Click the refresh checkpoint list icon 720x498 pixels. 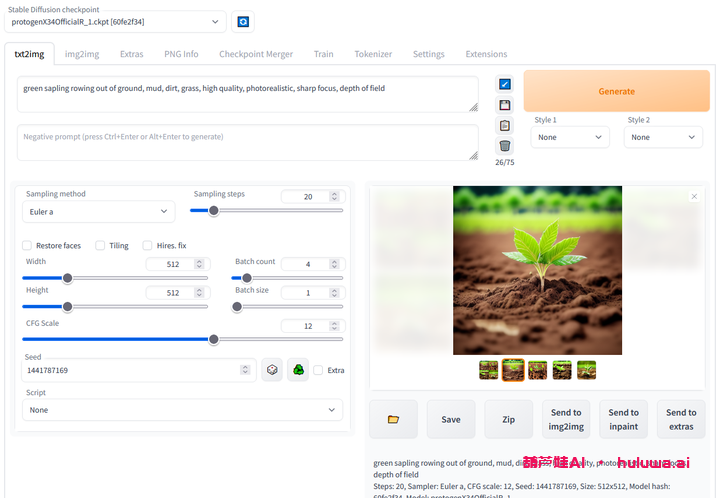[x=242, y=21]
